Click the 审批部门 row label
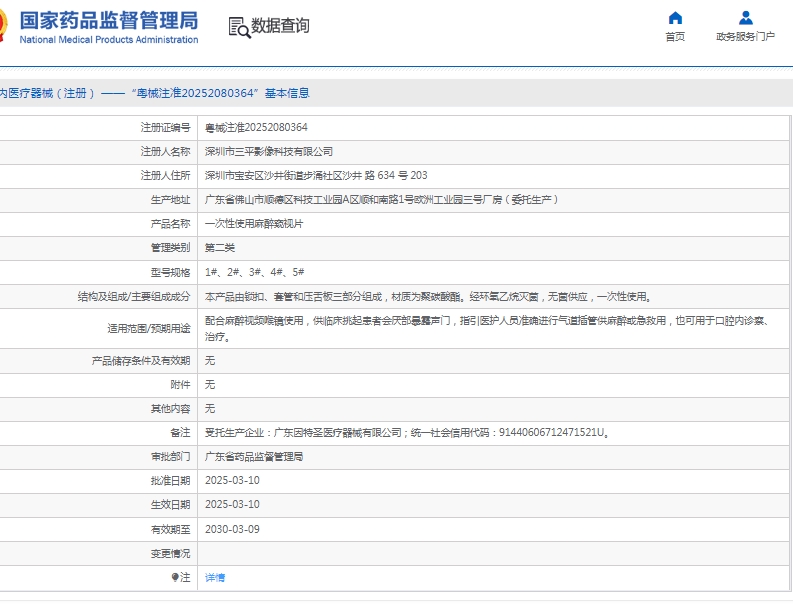The width and height of the screenshot is (793, 604). tap(170, 457)
